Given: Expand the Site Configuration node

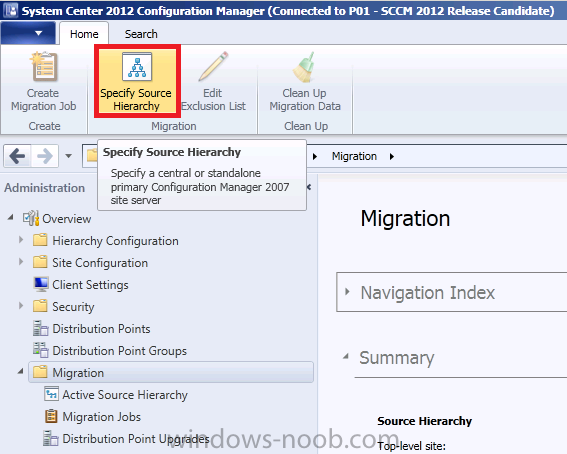Looking at the screenshot, I should pos(21,262).
